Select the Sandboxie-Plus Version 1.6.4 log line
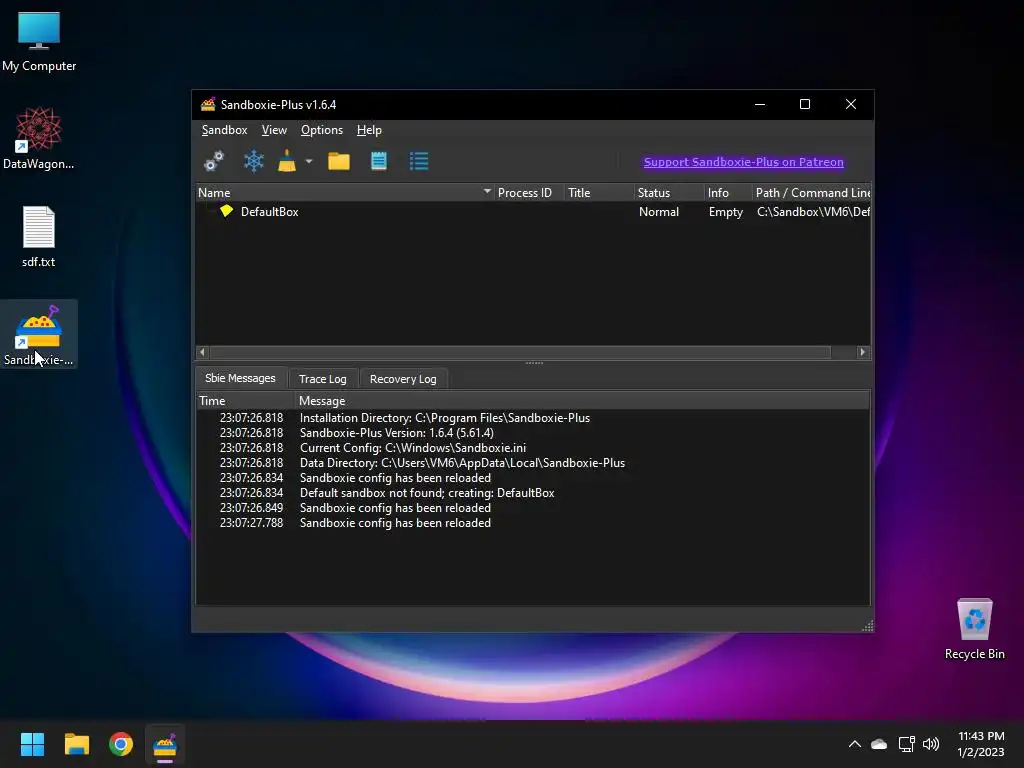 tap(533, 433)
